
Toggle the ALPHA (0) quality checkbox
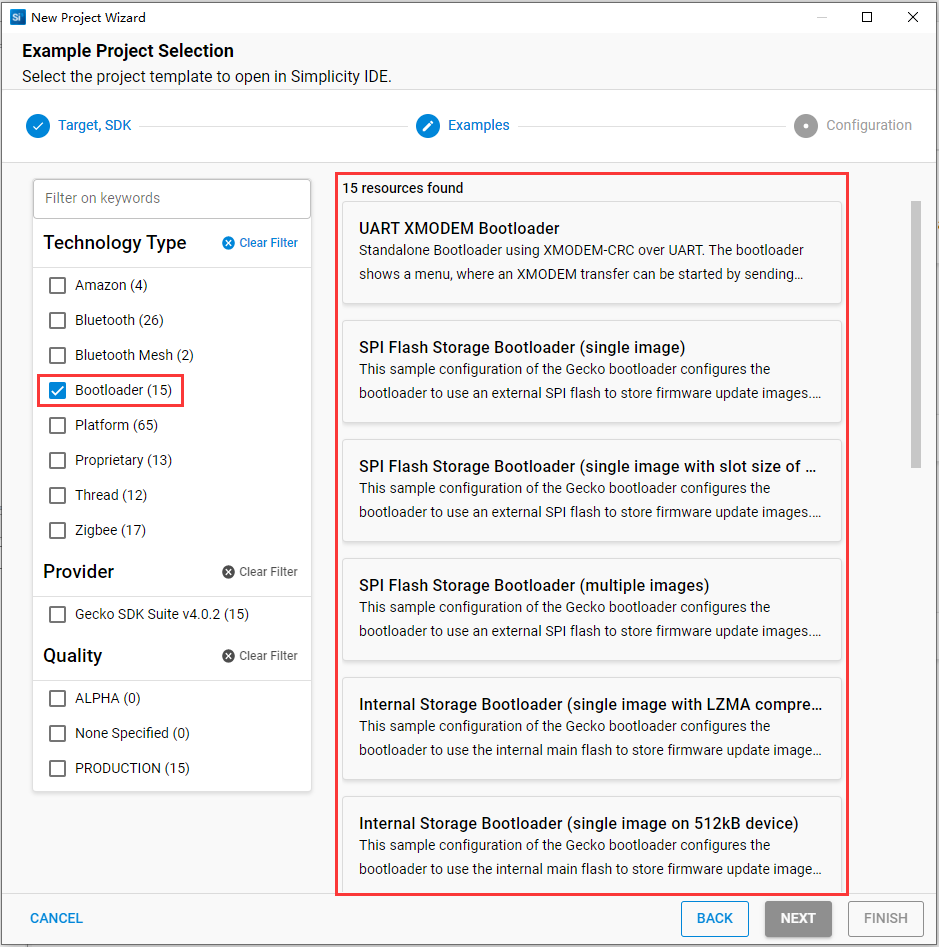coord(57,698)
